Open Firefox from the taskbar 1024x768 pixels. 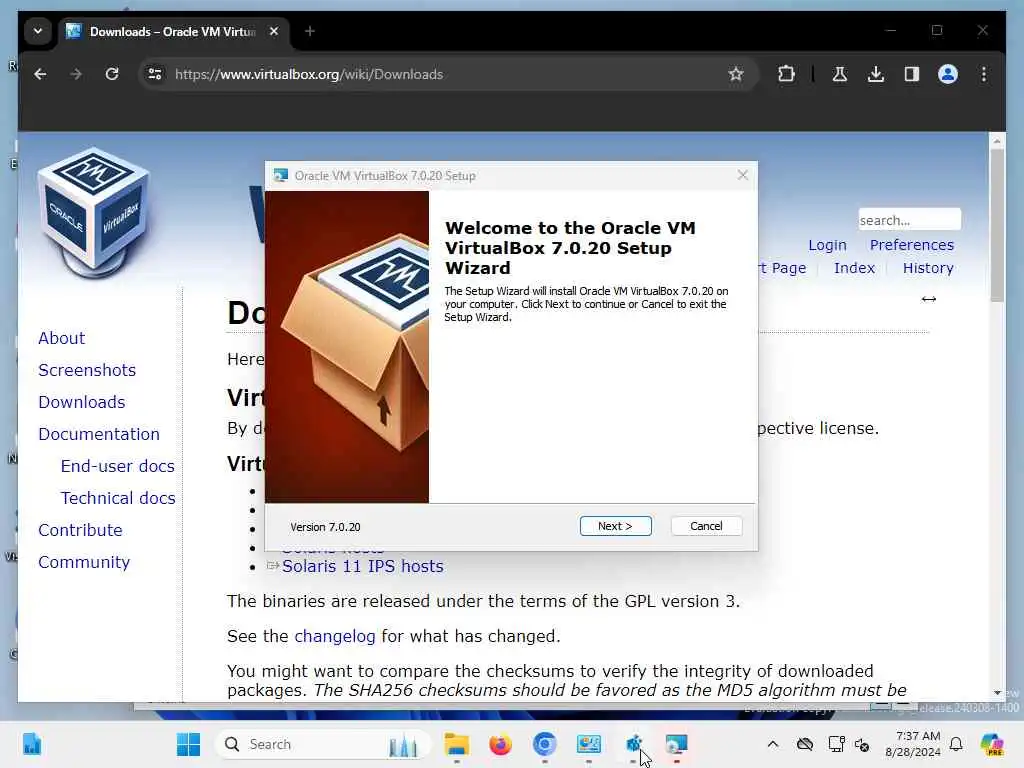point(500,744)
